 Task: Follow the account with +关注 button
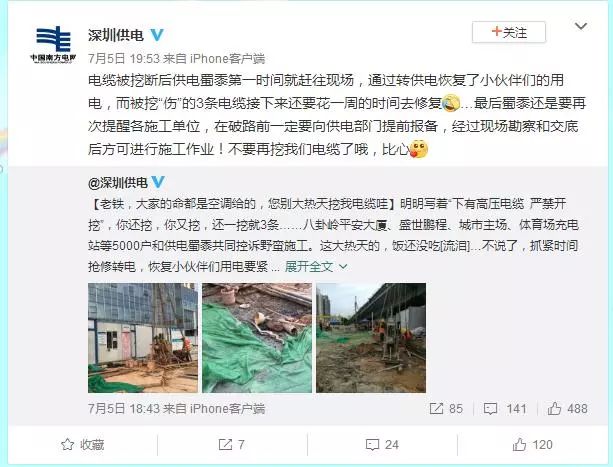[509, 32]
